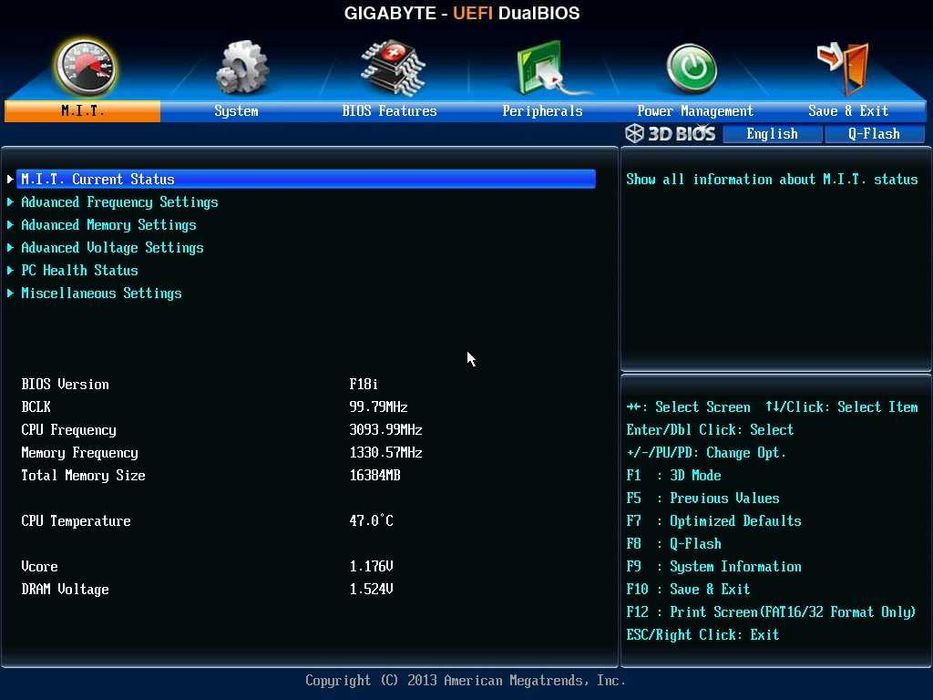
Task: Click the GIGABYTE UEFI DualBIOS title
Action: 462,13
